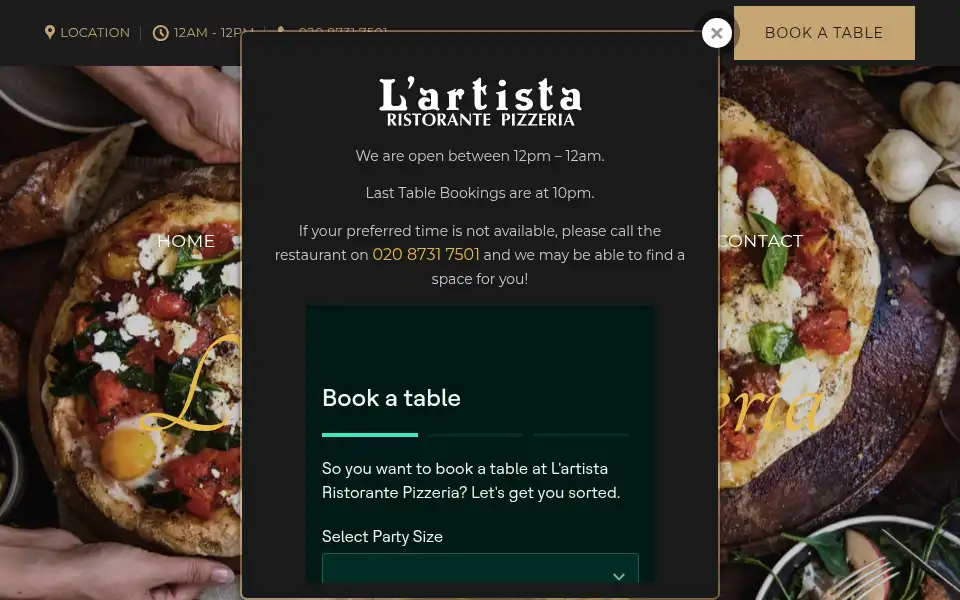Viewport: 960px width, 600px height.
Task: Click the L'artista Ristorante Pizzeria logo
Action: point(480,102)
